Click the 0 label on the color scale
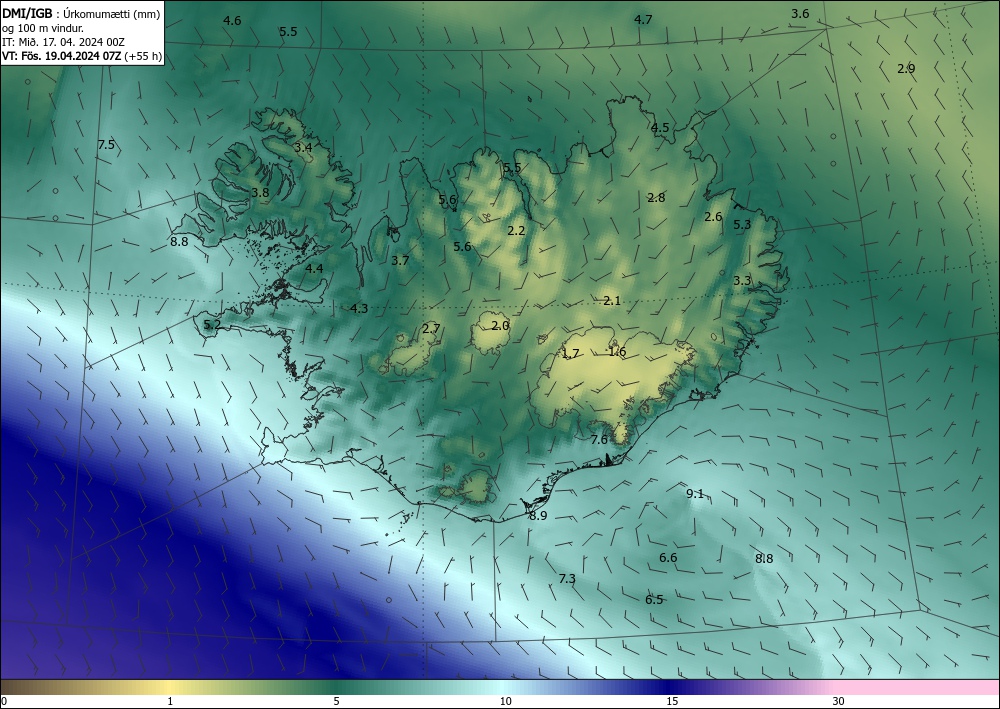Image resolution: width=1000 pixels, height=709 pixels. pos(4,701)
